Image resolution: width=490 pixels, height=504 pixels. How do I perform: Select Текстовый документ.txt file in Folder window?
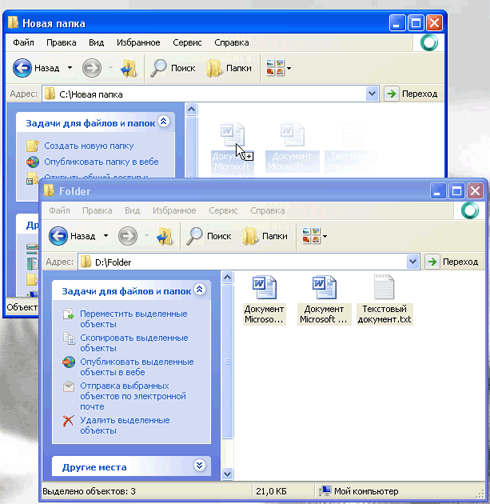point(384,299)
